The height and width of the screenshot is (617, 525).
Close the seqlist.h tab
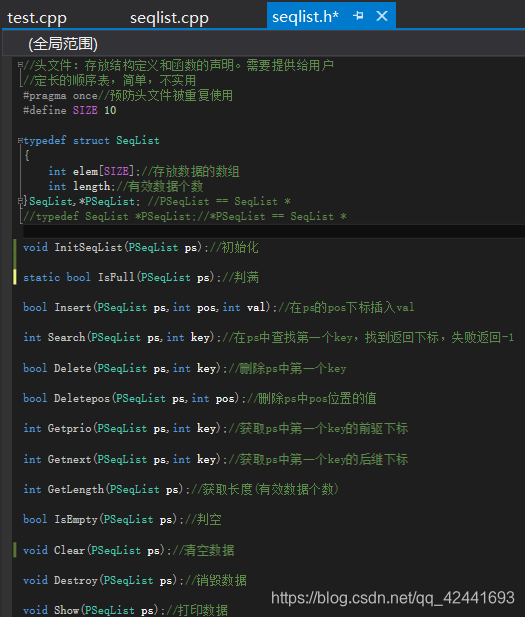pos(382,16)
